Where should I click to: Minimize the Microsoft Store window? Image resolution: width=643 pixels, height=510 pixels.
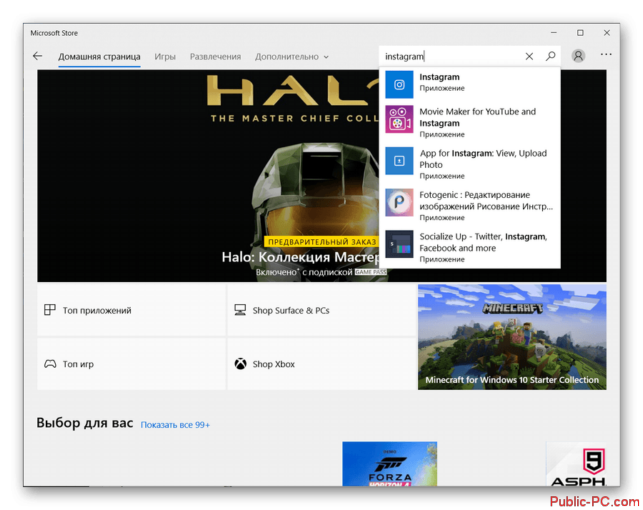554,33
